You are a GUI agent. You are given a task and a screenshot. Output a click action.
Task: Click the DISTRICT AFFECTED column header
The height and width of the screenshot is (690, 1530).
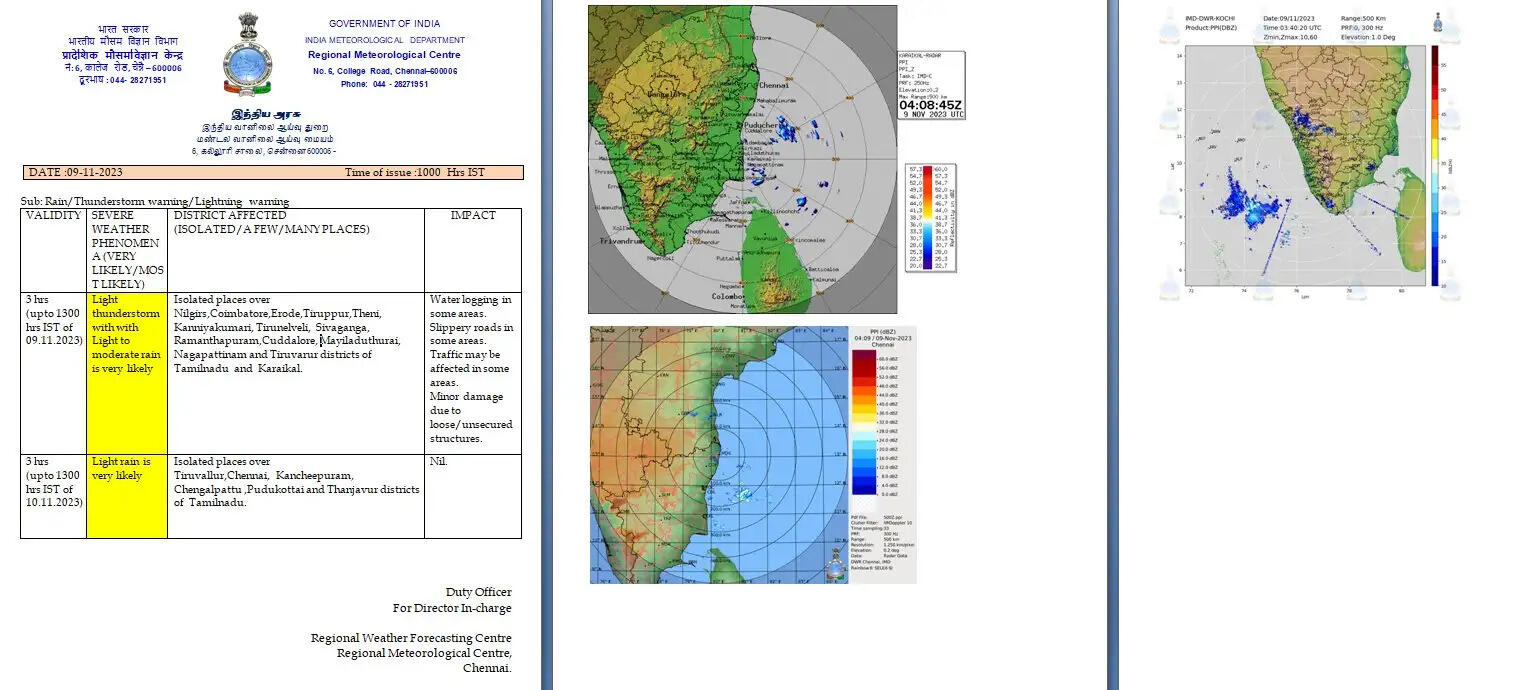(x=230, y=215)
